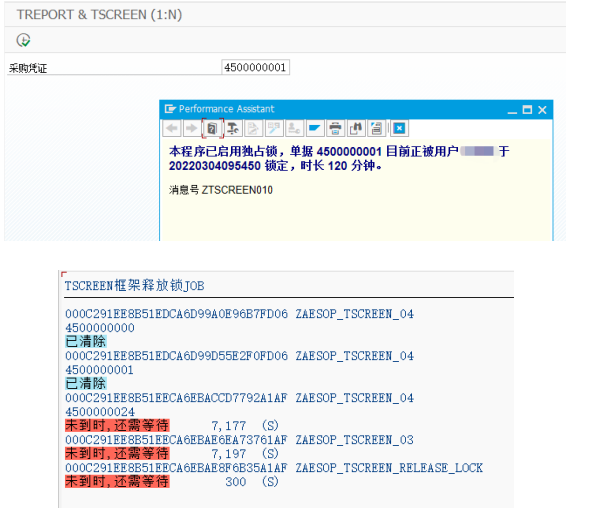Click the 7,177 seconds value
This screenshot has width=592, height=523.
[229, 426]
